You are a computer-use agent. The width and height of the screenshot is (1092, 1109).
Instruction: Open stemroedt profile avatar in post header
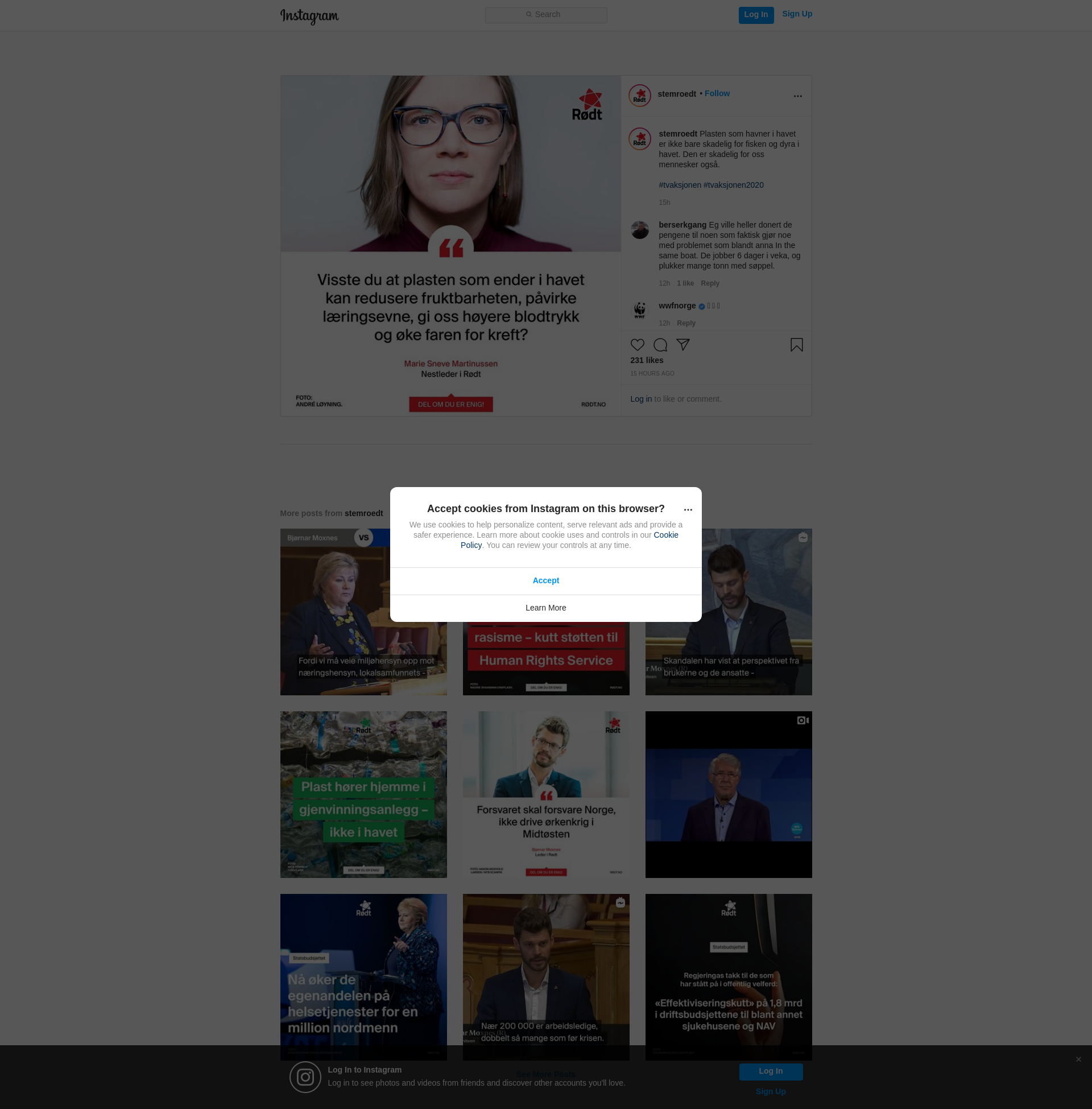pos(639,96)
